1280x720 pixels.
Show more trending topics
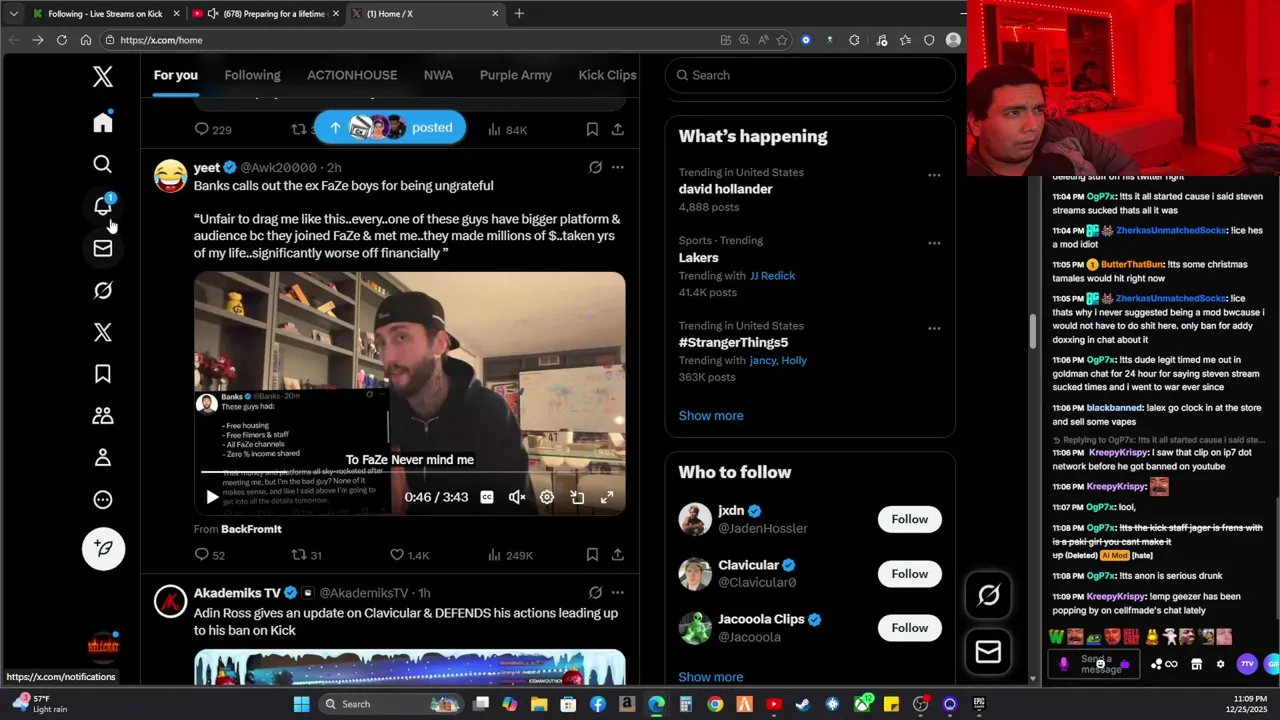click(711, 416)
